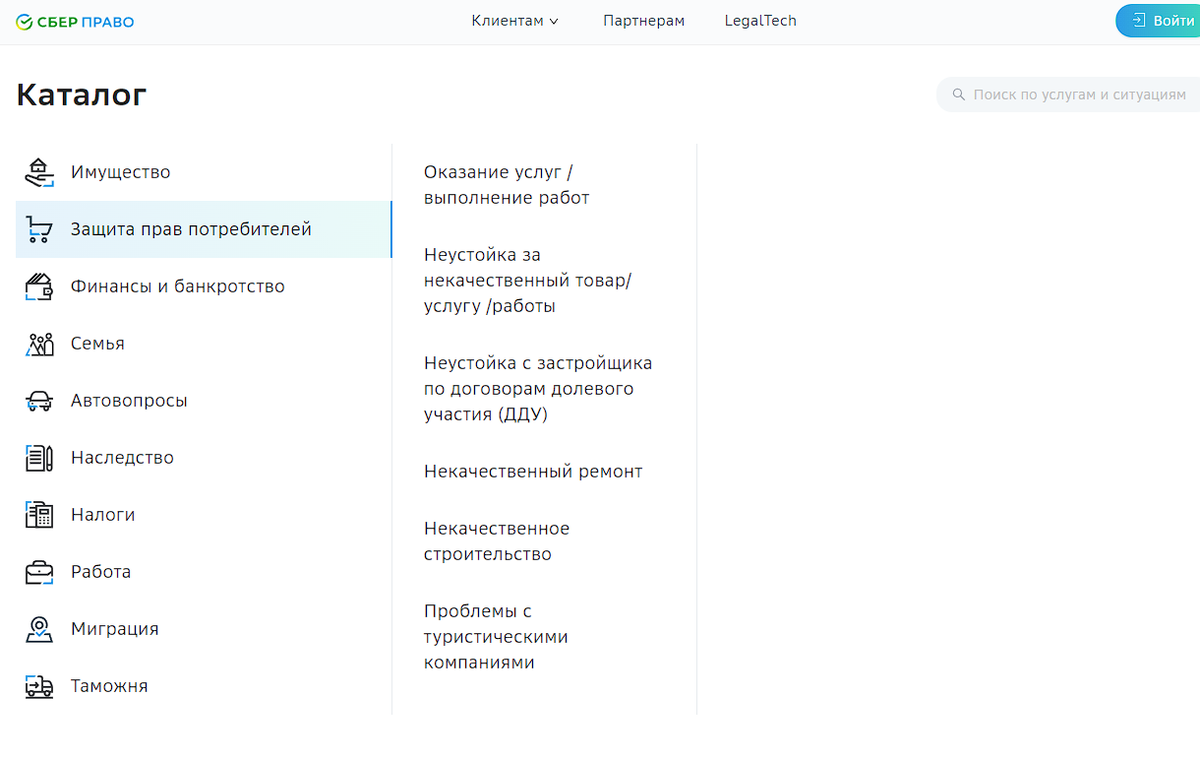The height and width of the screenshot is (760, 1200).
Task: Click the login arrow icon on Войти
Action: (1138, 21)
